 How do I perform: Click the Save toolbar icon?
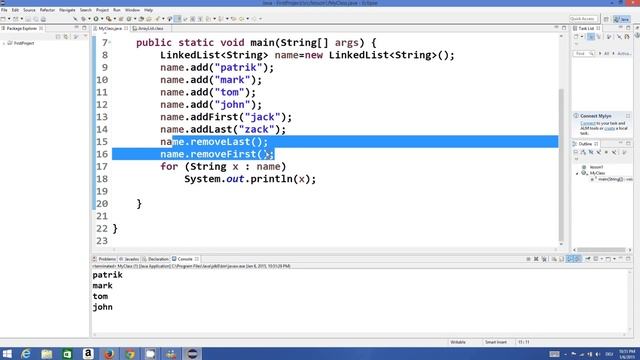tap(27, 19)
